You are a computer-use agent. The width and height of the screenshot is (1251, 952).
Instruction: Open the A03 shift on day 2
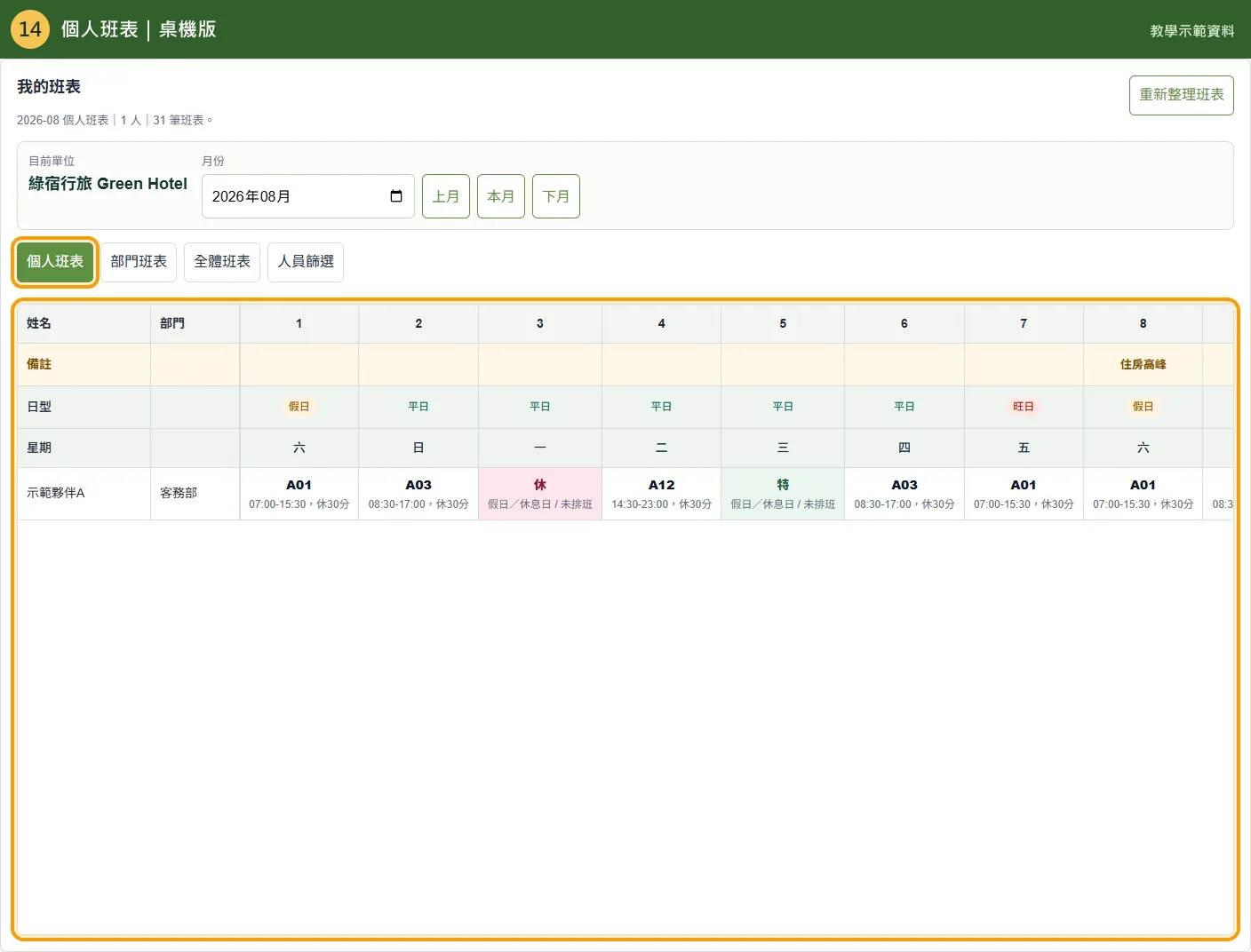click(418, 494)
